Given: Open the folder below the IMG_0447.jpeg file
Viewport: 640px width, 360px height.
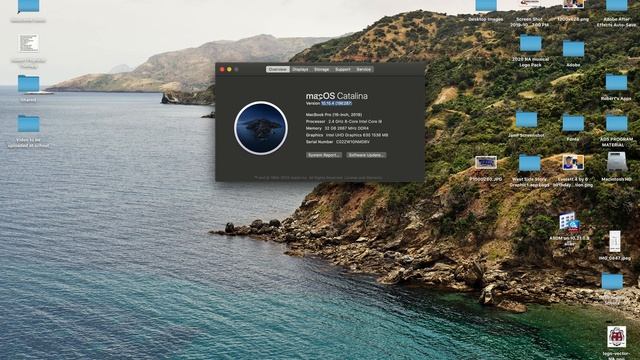Looking at the screenshot, I should 612,282.
